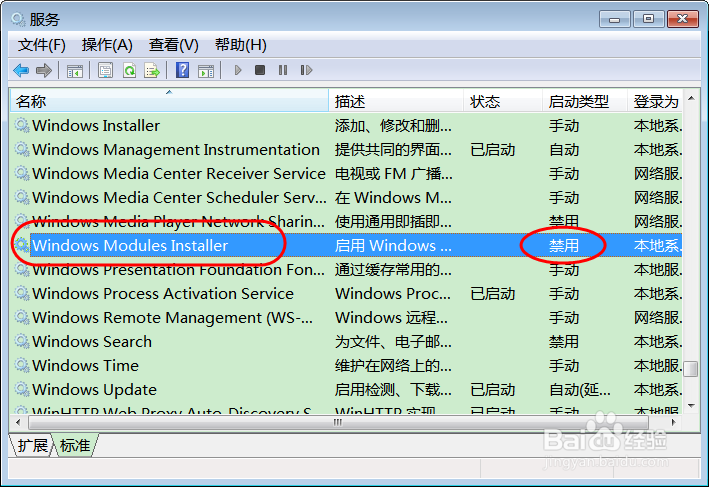This screenshot has height=487, width=709.
Task: Open the 操作(A) menu
Action: tap(107, 45)
